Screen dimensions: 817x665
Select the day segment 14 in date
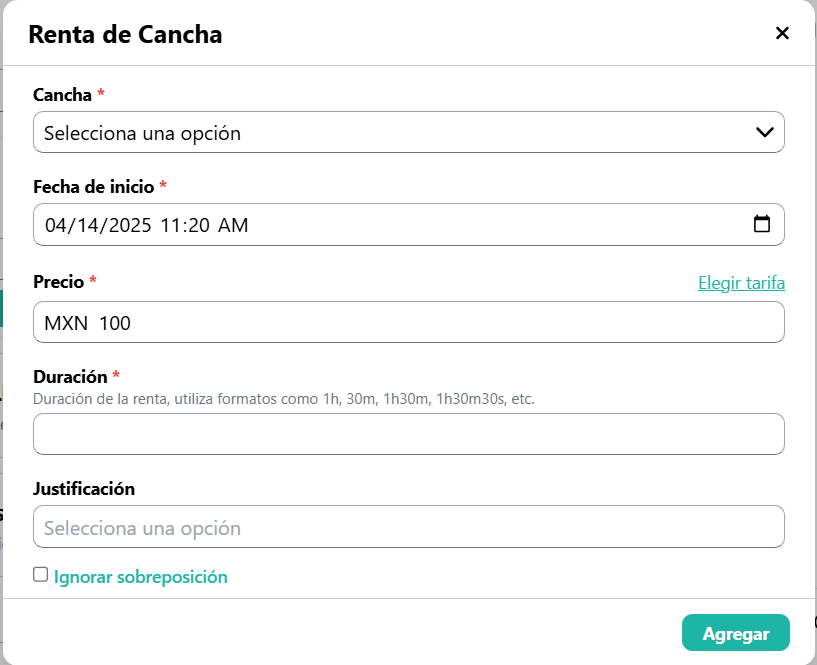87,225
